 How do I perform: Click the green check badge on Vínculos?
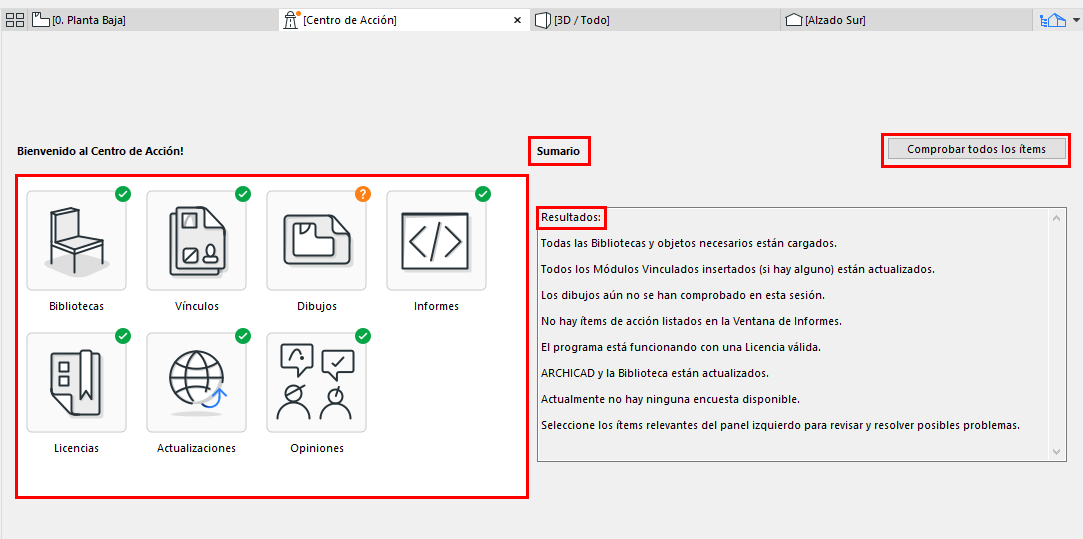click(x=243, y=194)
